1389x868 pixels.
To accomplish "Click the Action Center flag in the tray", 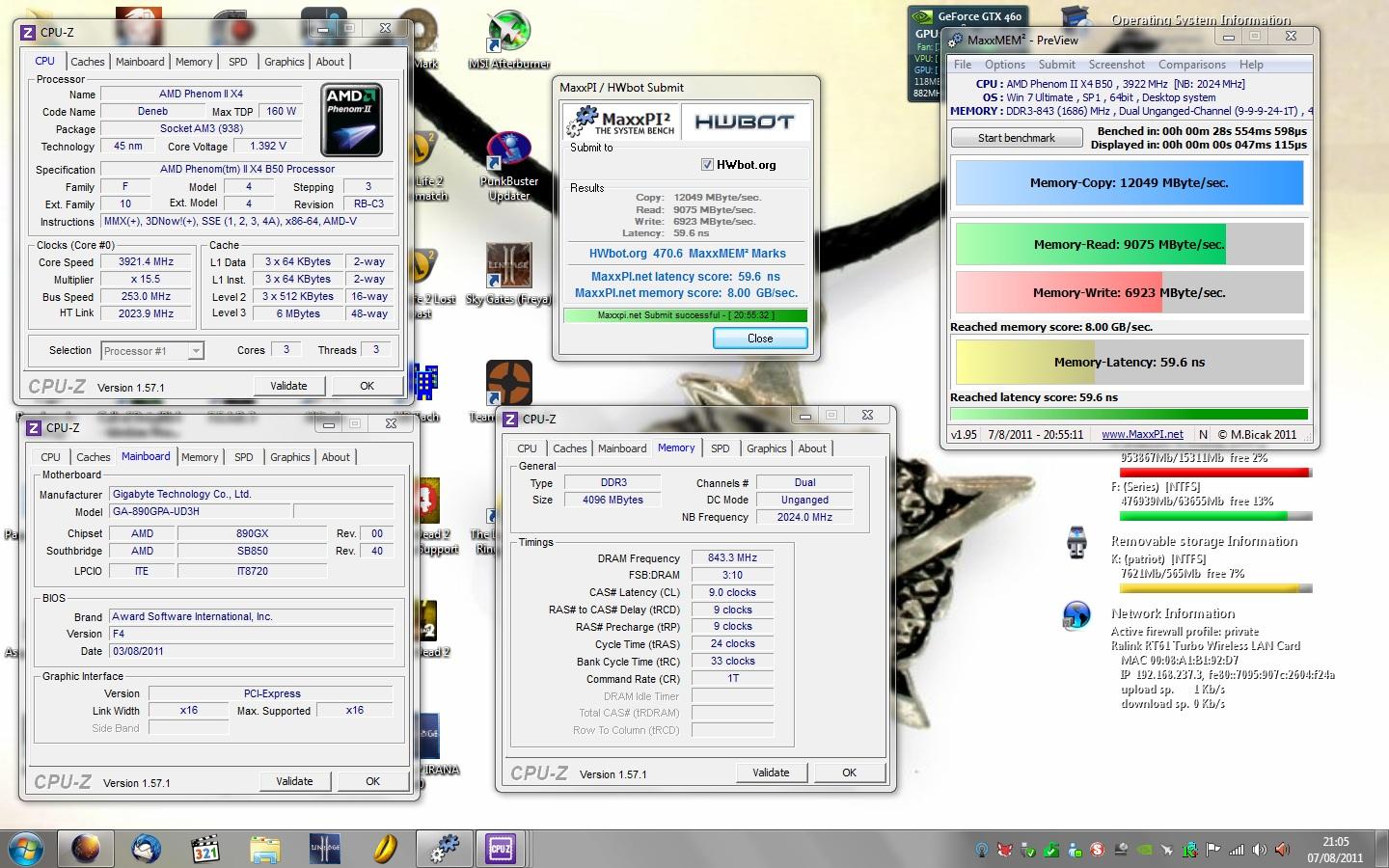I will [1212, 850].
